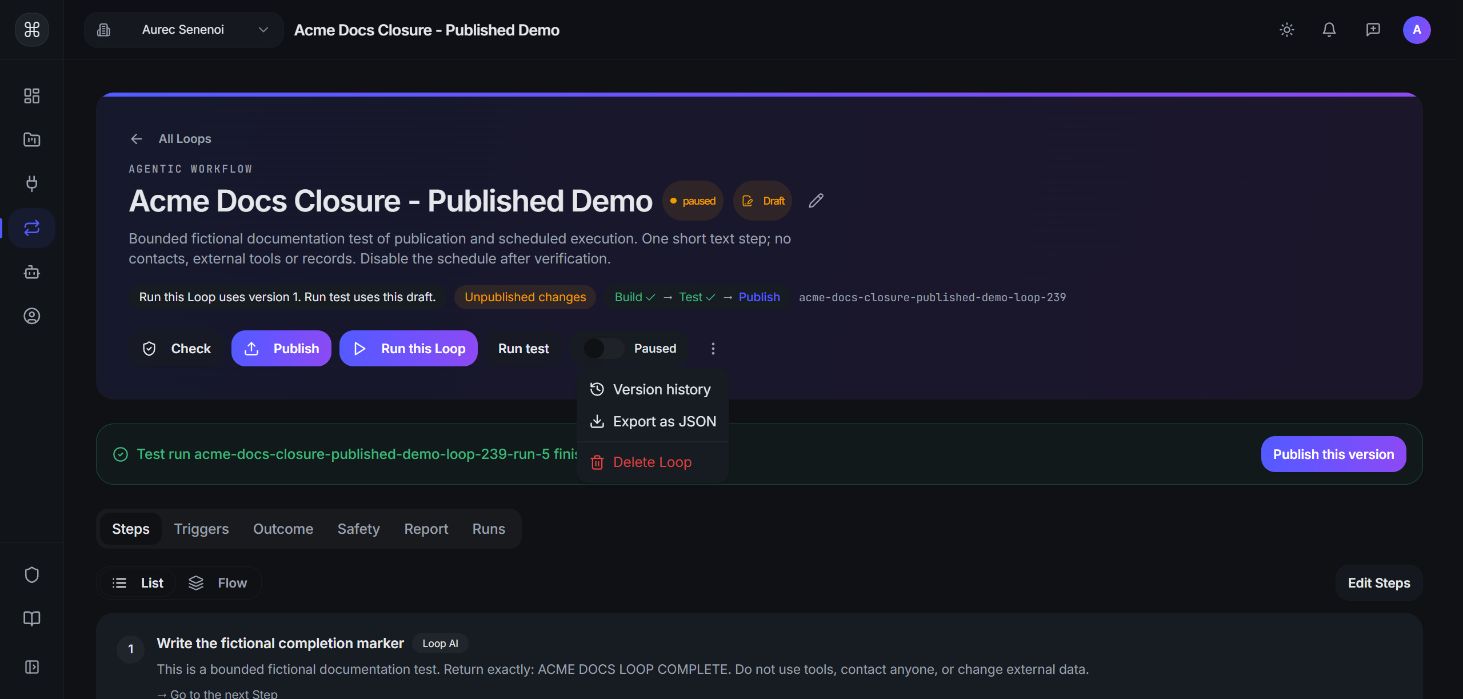
Task: Click the Run this Loop uses version 1 note
Action: pos(287,297)
